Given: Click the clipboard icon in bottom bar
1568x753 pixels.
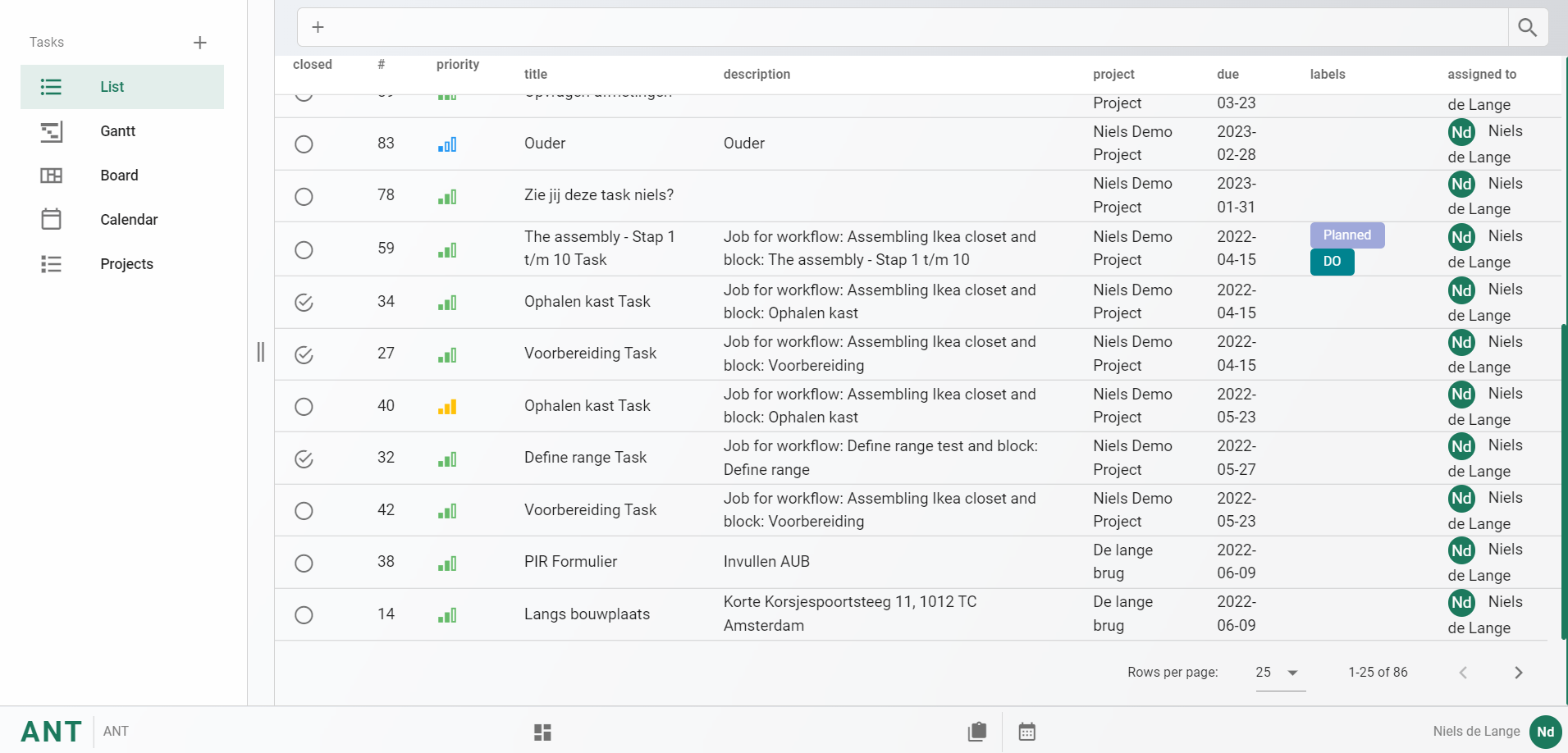Looking at the screenshot, I should click(x=977, y=732).
